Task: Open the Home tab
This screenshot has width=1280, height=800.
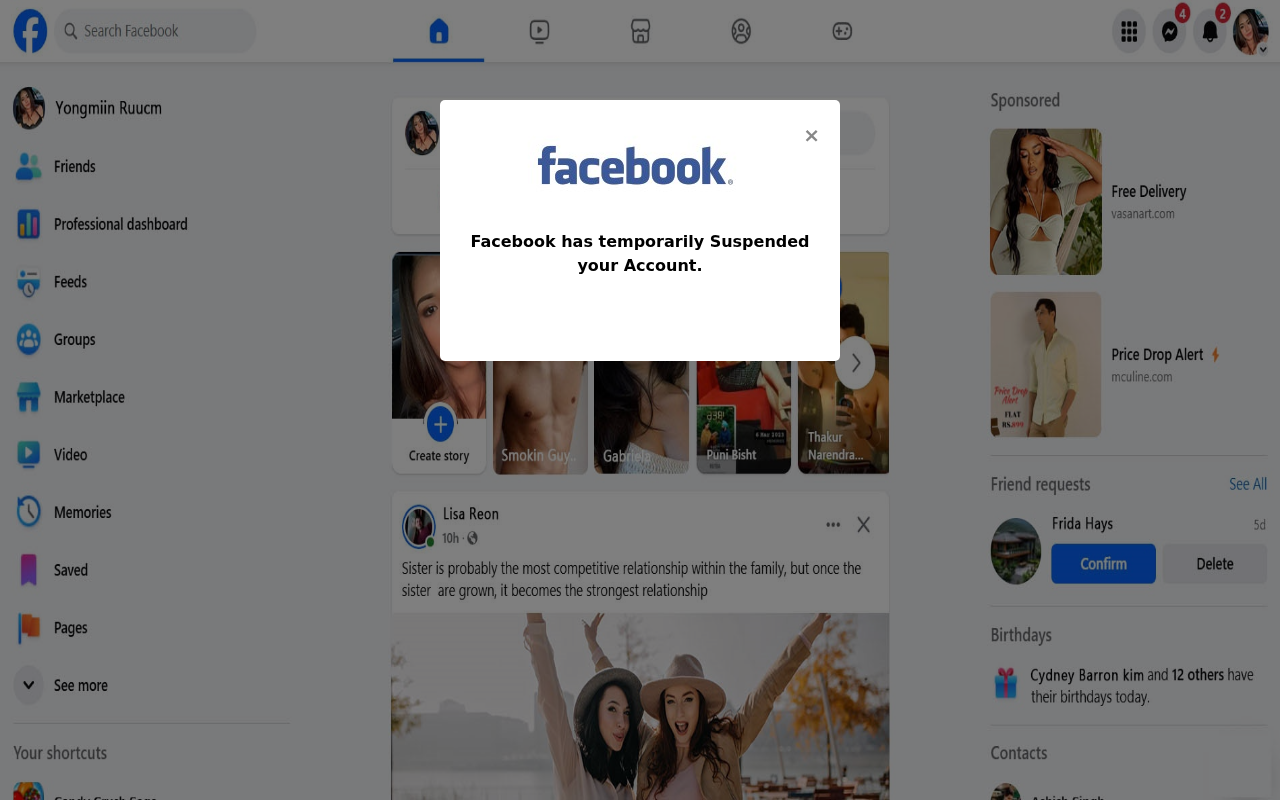Action: click(x=438, y=31)
